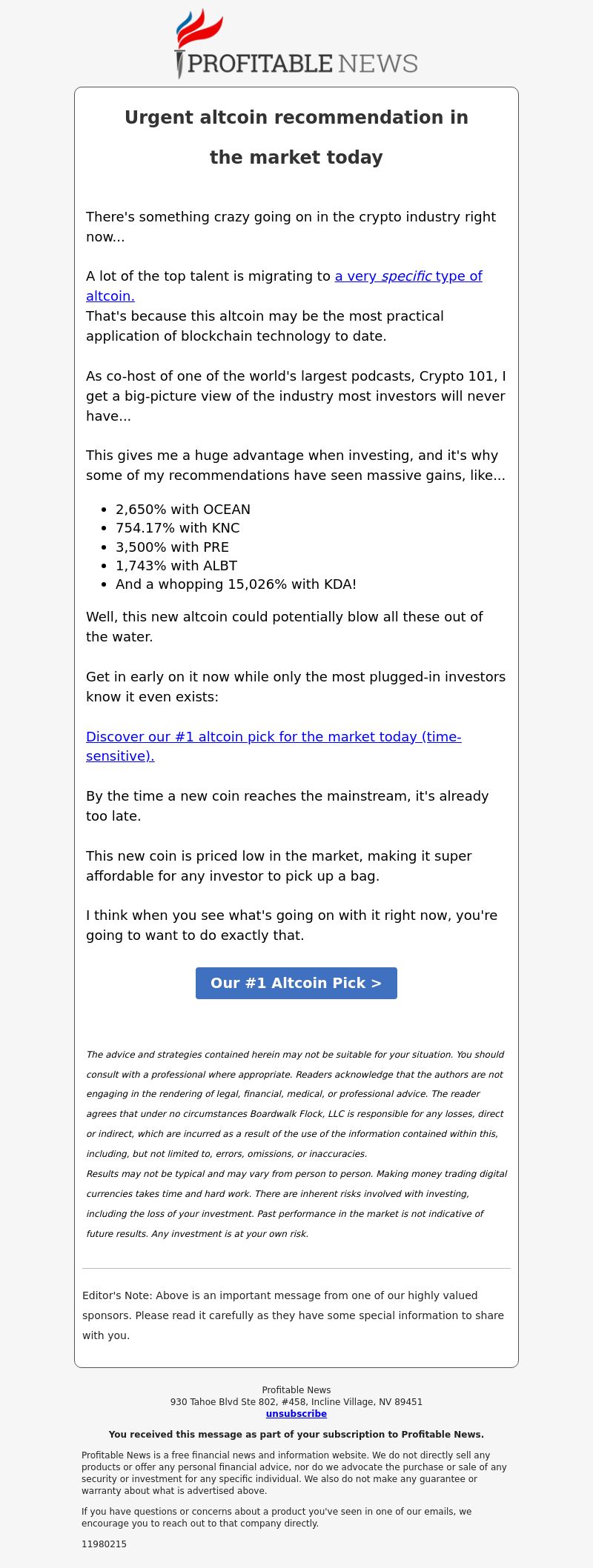Click the bold subscription notice text
The width and height of the screenshot is (593, 1568).
(x=296, y=1434)
